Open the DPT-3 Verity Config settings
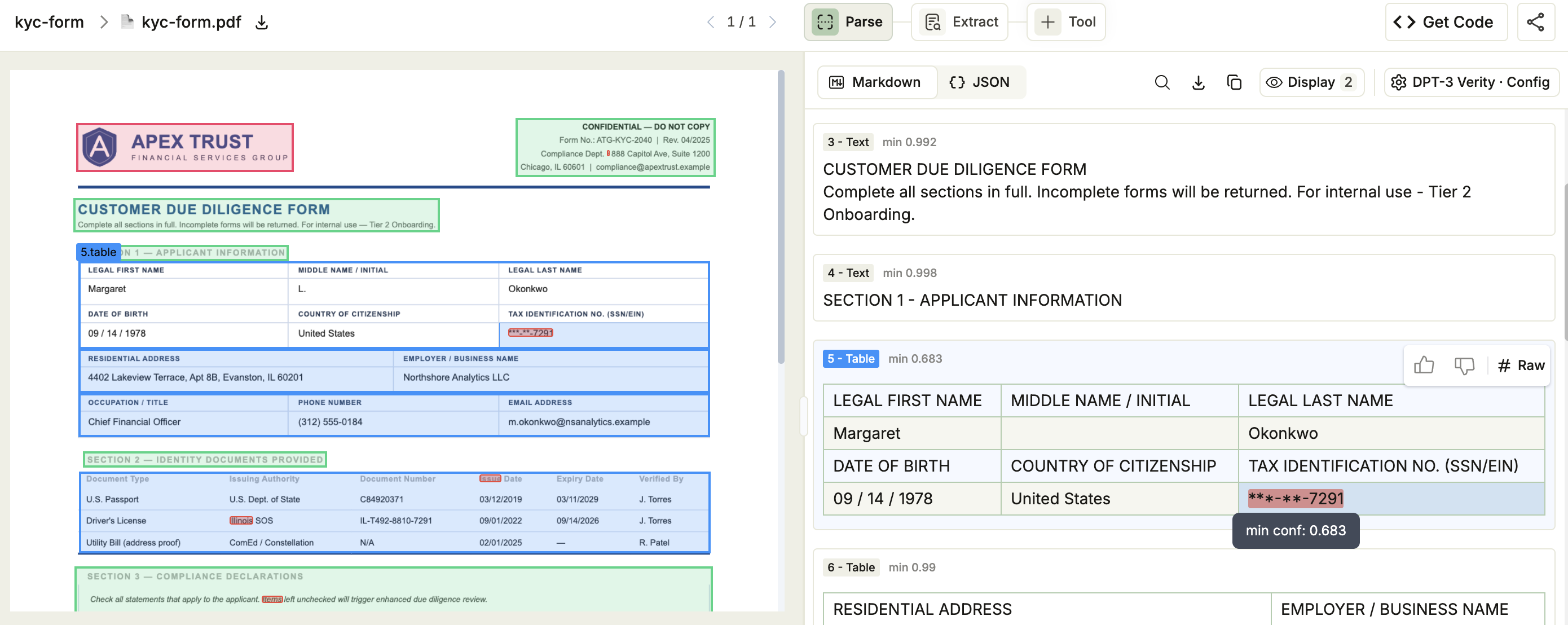This screenshot has width=1568, height=625. pyautogui.click(x=1471, y=82)
